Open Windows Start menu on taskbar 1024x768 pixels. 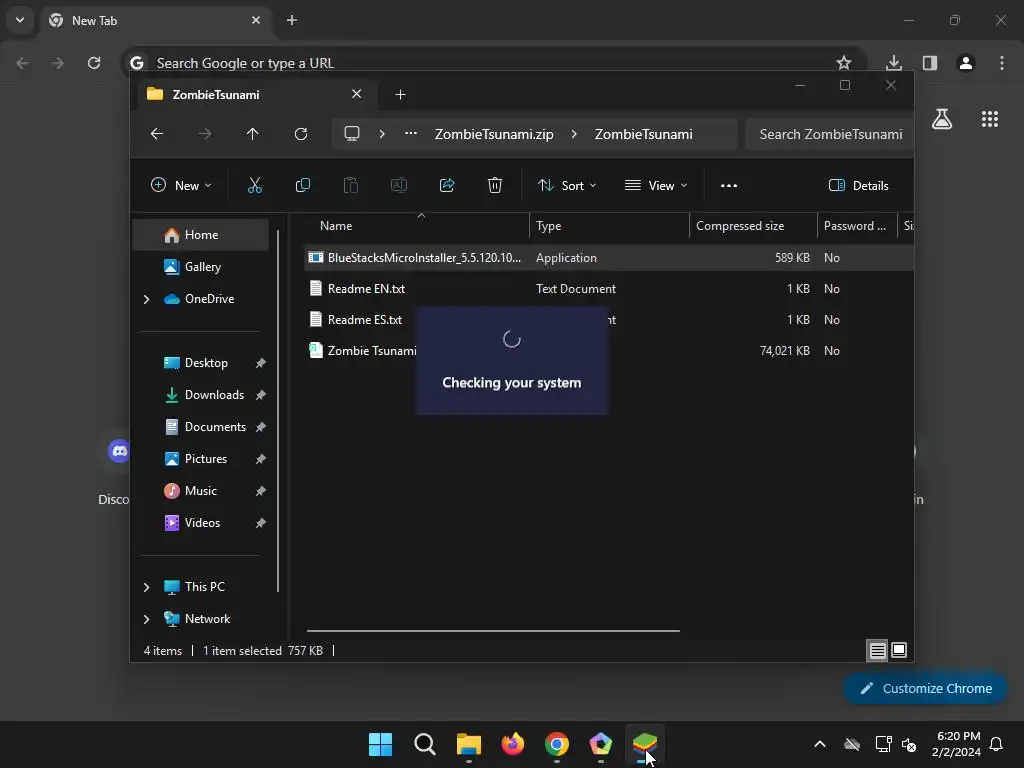[x=380, y=744]
